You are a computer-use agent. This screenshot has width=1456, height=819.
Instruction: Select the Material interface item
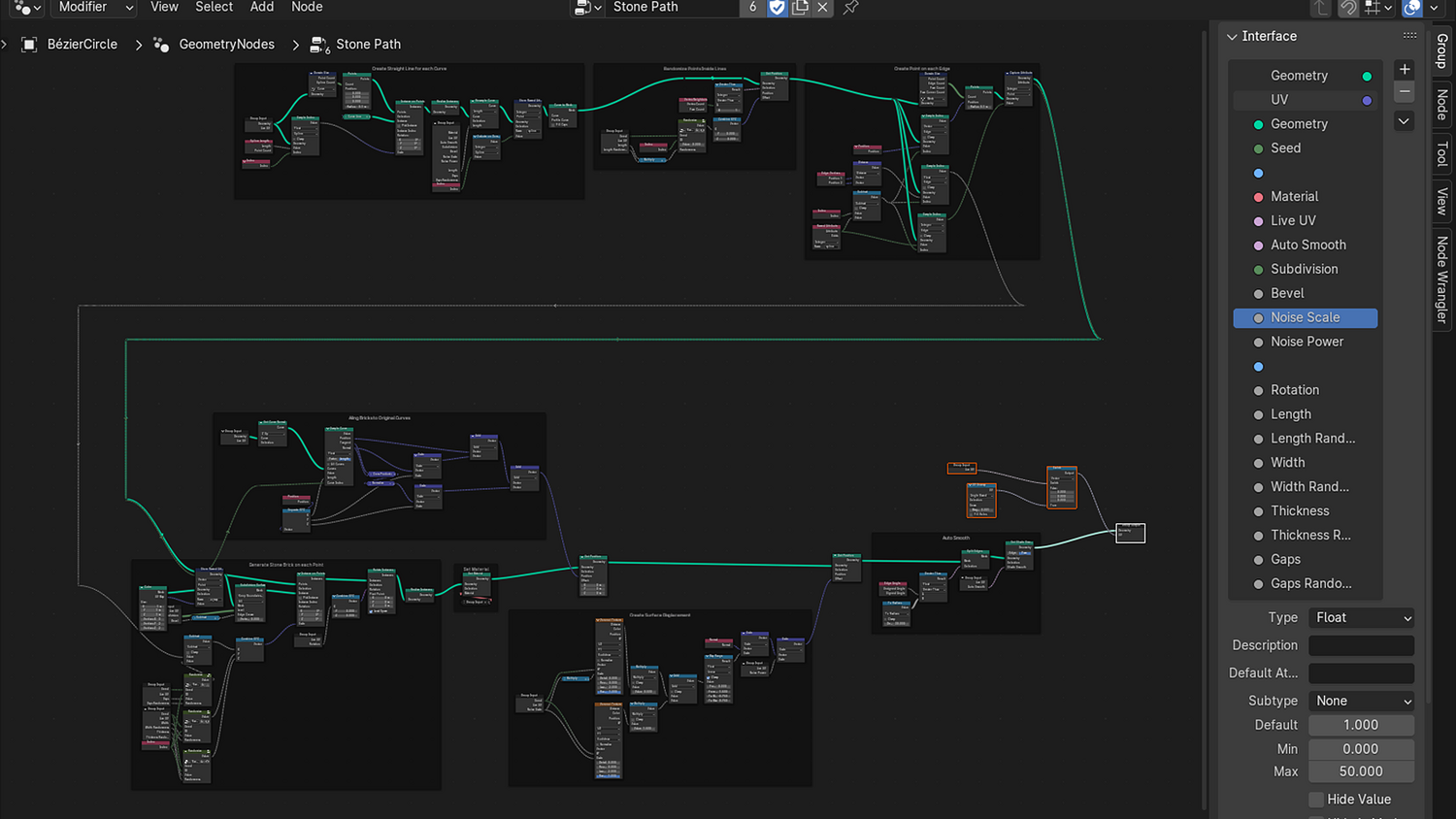coord(1306,197)
